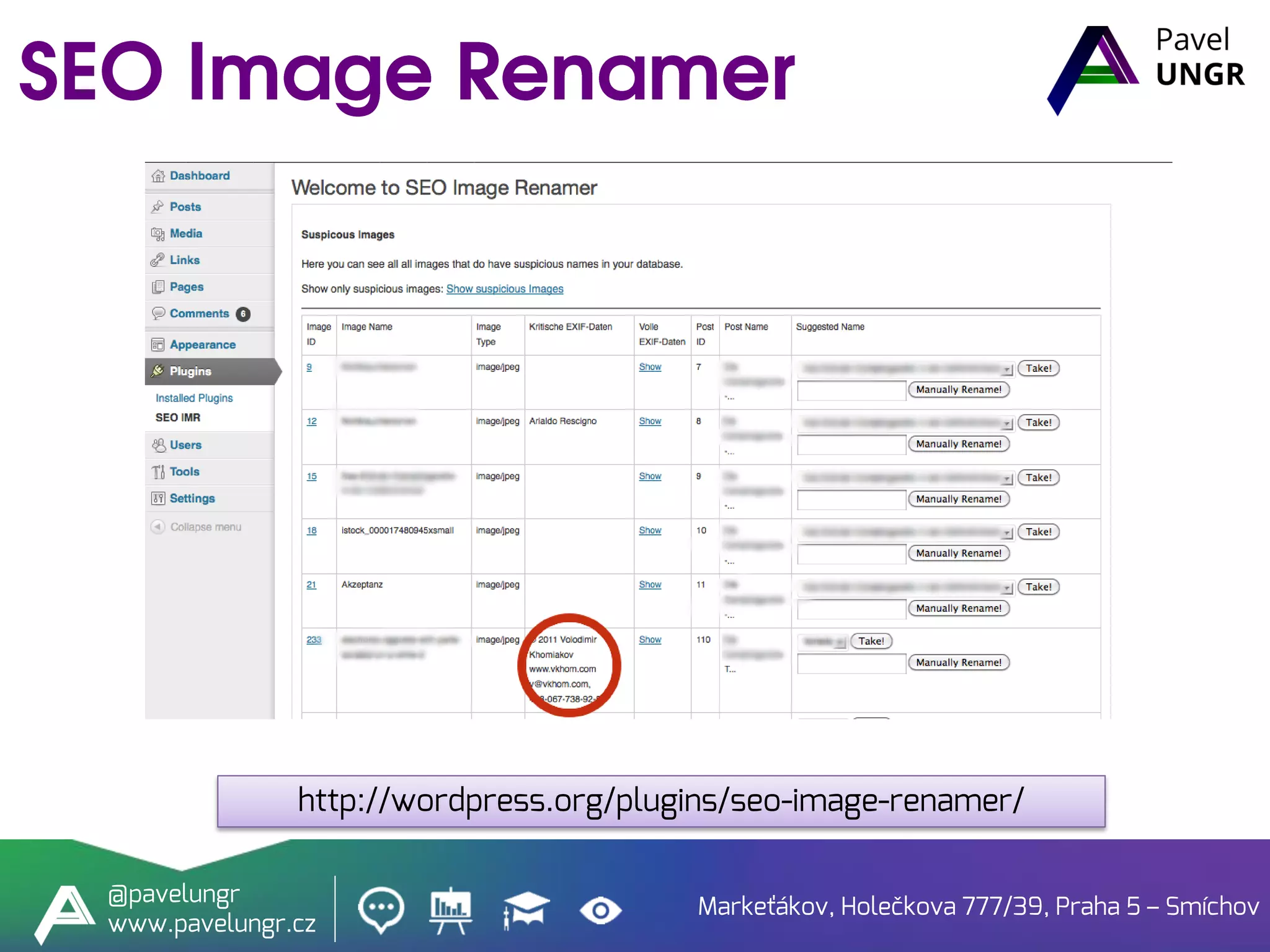Click rename text field for image 15
This screenshot has width=1270, height=952.
[851, 500]
